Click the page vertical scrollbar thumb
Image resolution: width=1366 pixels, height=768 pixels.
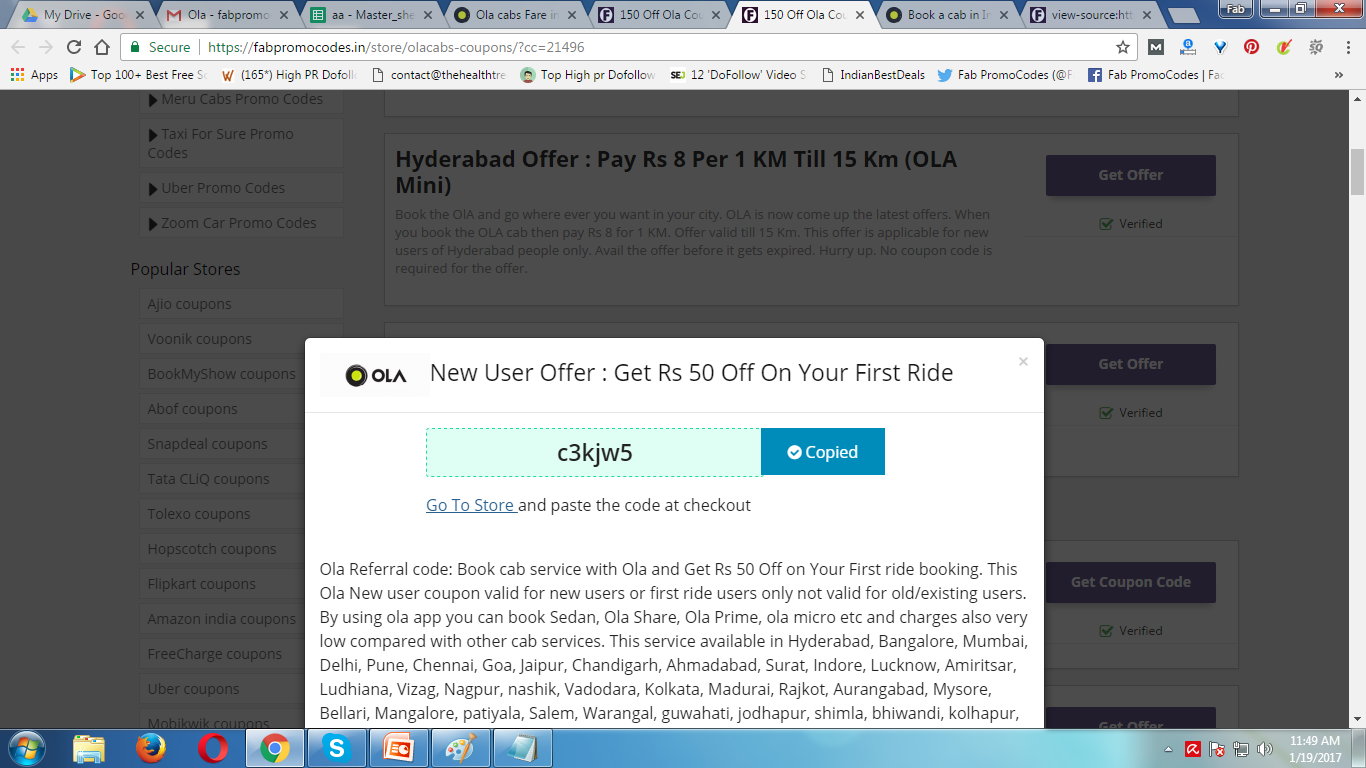[1357, 172]
